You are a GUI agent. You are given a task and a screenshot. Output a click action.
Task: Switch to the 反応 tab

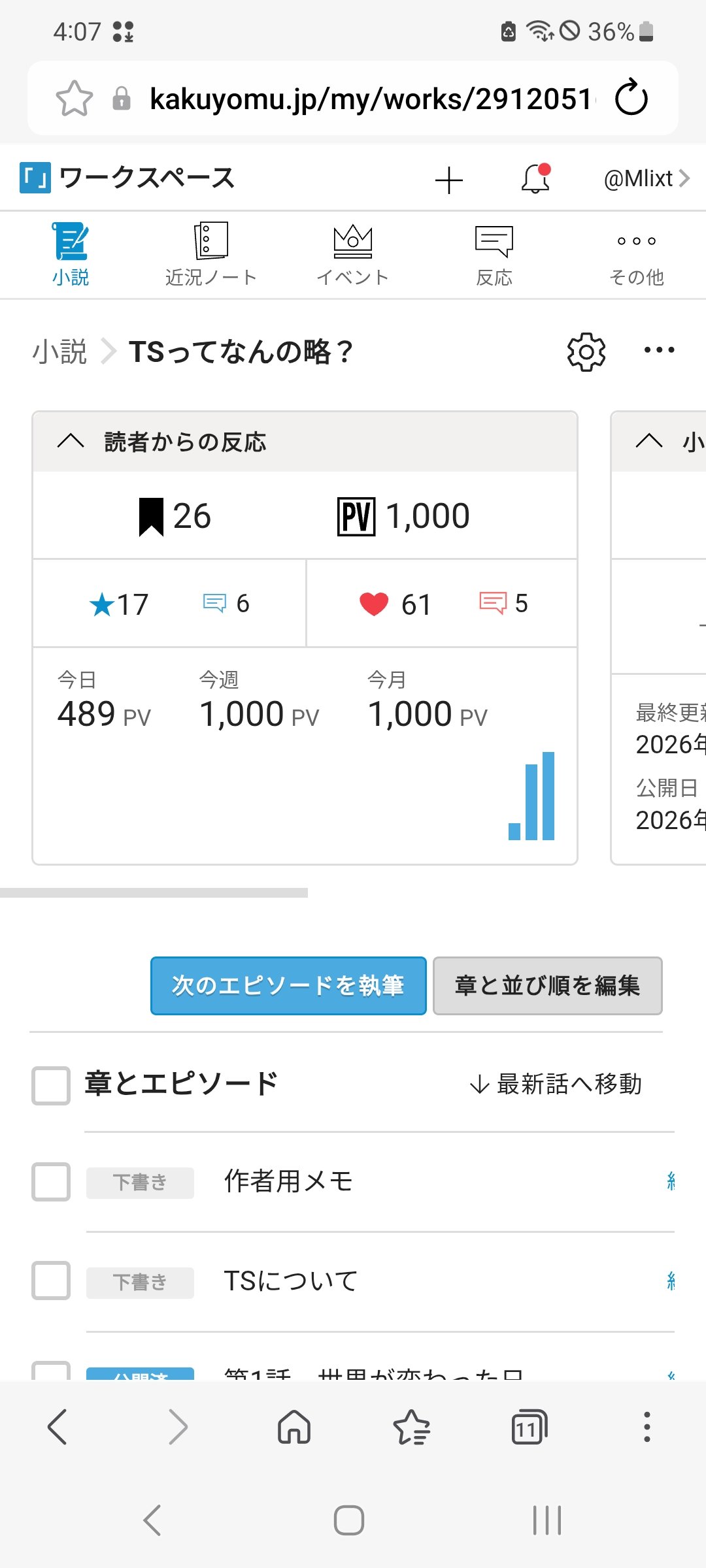(494, 255)
